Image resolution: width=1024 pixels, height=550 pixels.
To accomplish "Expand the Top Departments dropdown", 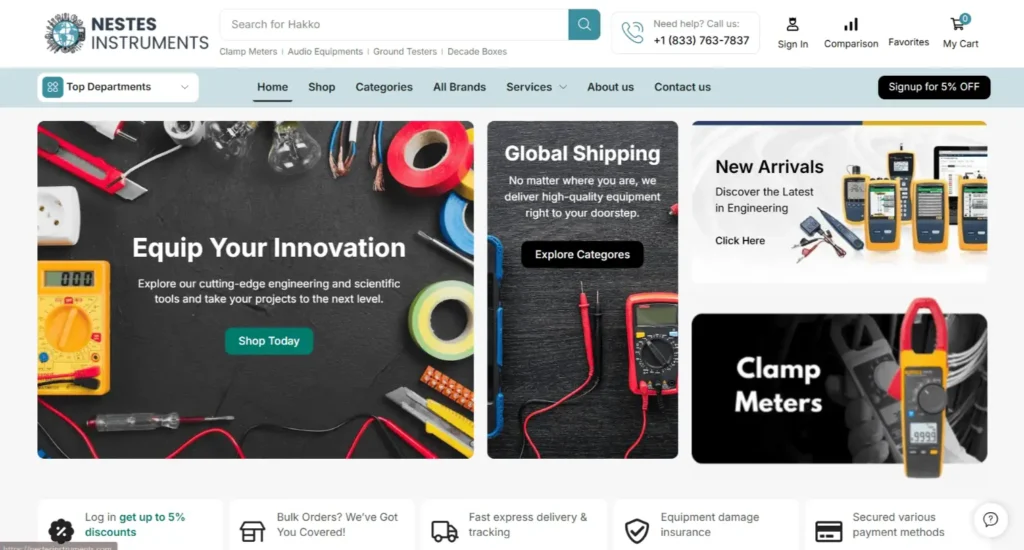I will point(118,87).
